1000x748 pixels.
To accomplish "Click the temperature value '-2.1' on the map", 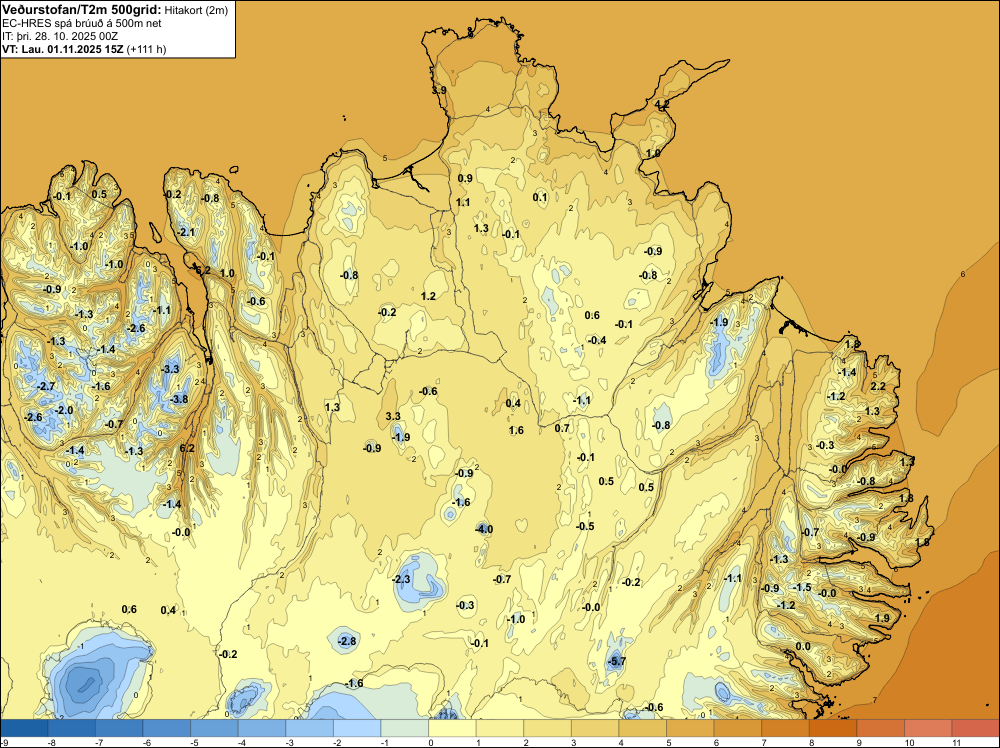I will tap(186, 232).
